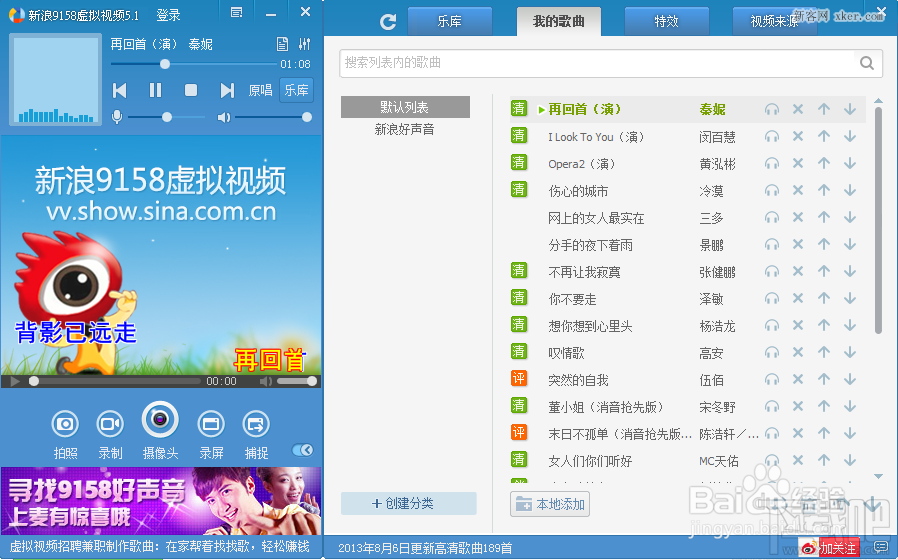Screen dimensions: 898x560
Task: Stop song playback
Action: 191,90
